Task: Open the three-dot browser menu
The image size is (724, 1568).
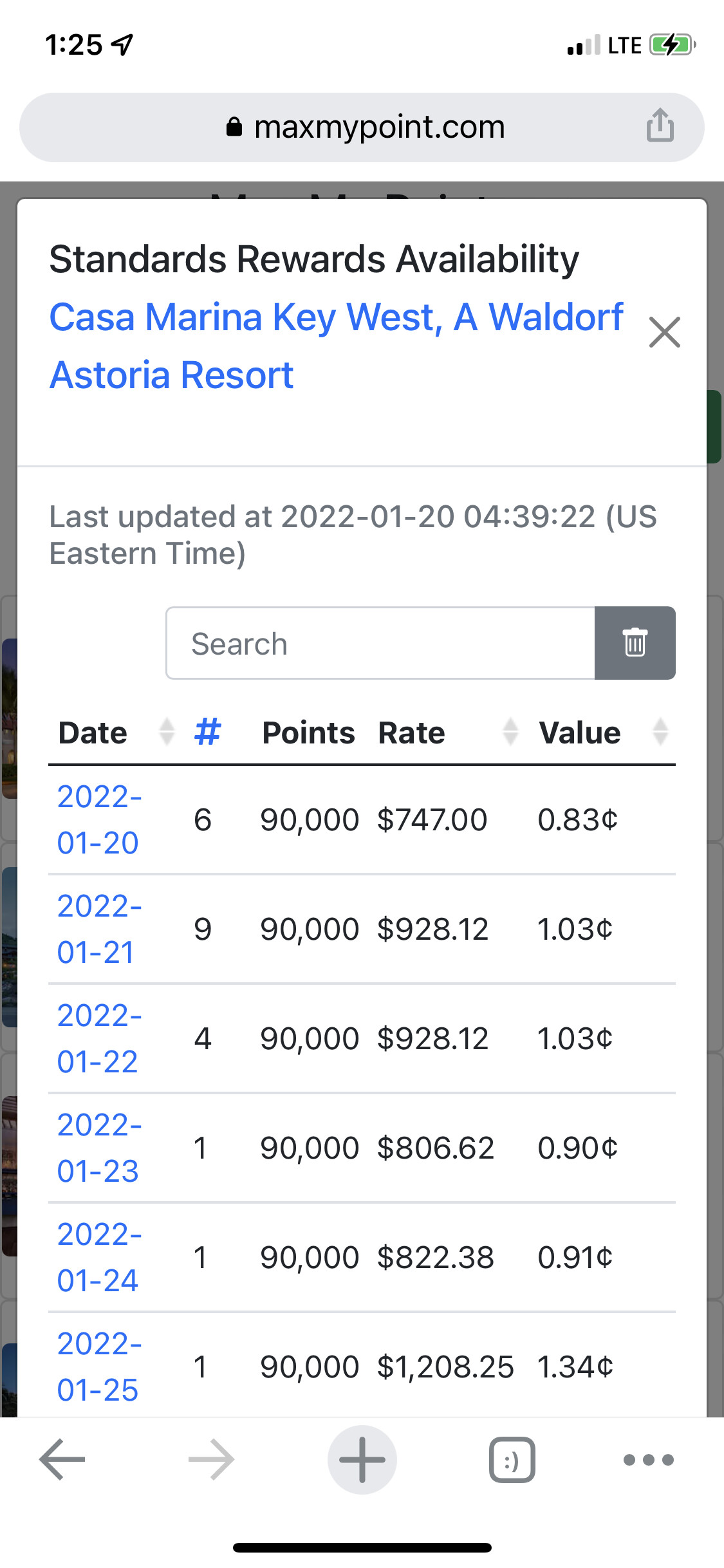Action: pyautogui.click(x=648, y=1459)
